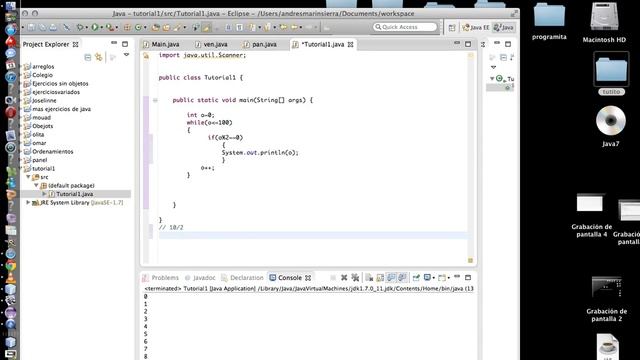Click Remove Launch icon in Console
Screen dimensions: 640x360
click(344, 278)
